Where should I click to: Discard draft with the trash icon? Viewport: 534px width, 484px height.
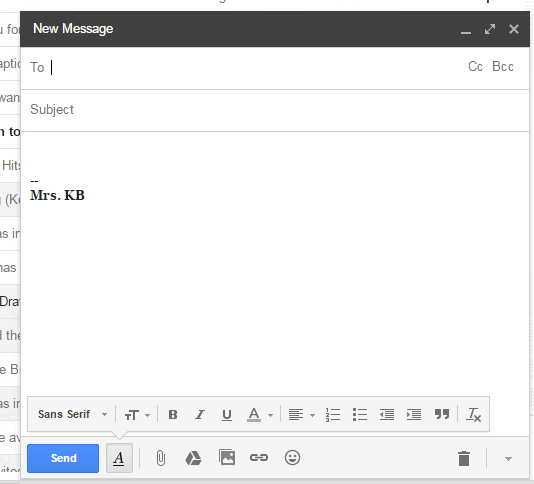pos(464,458)
